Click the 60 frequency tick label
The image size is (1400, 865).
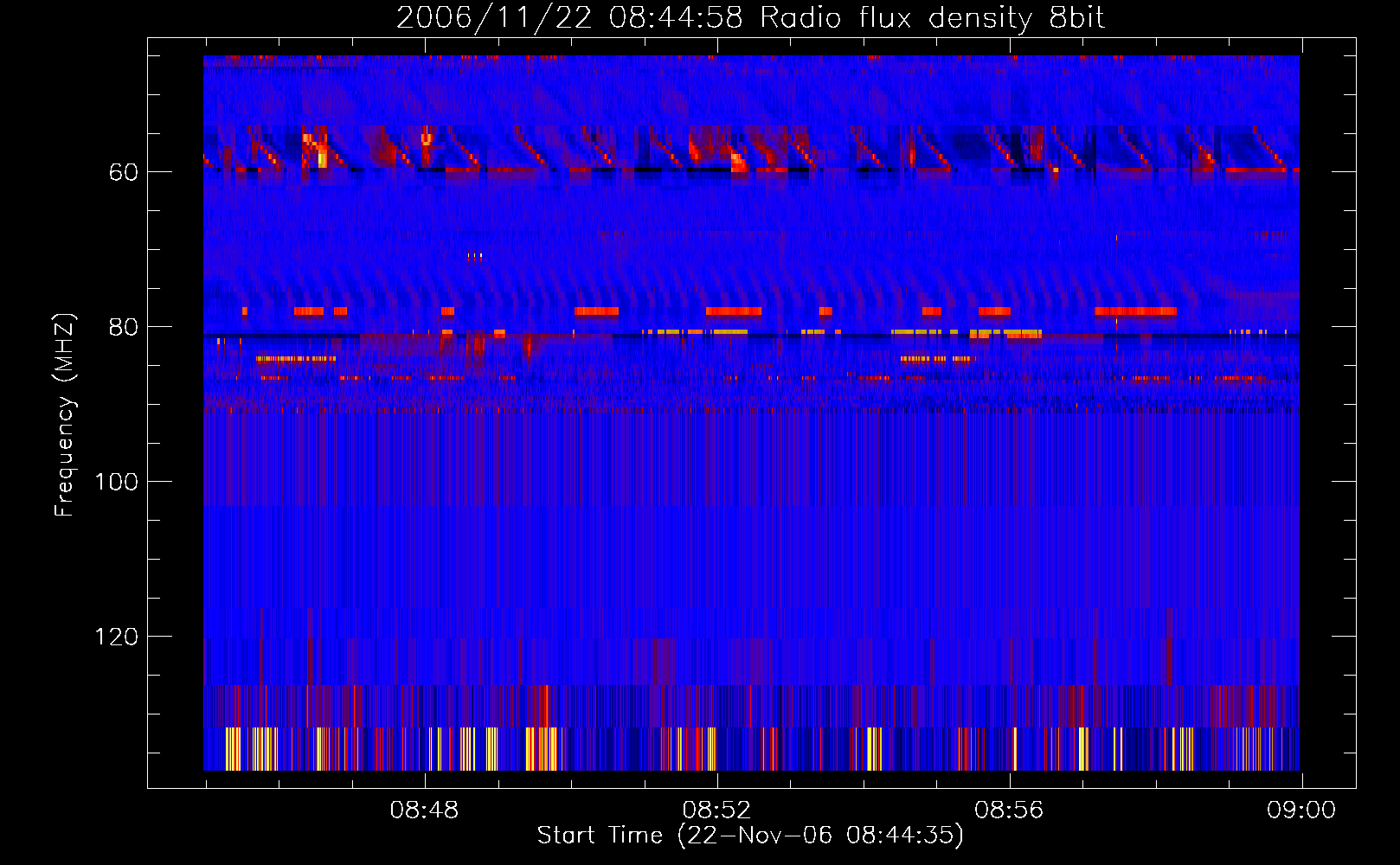124,173
